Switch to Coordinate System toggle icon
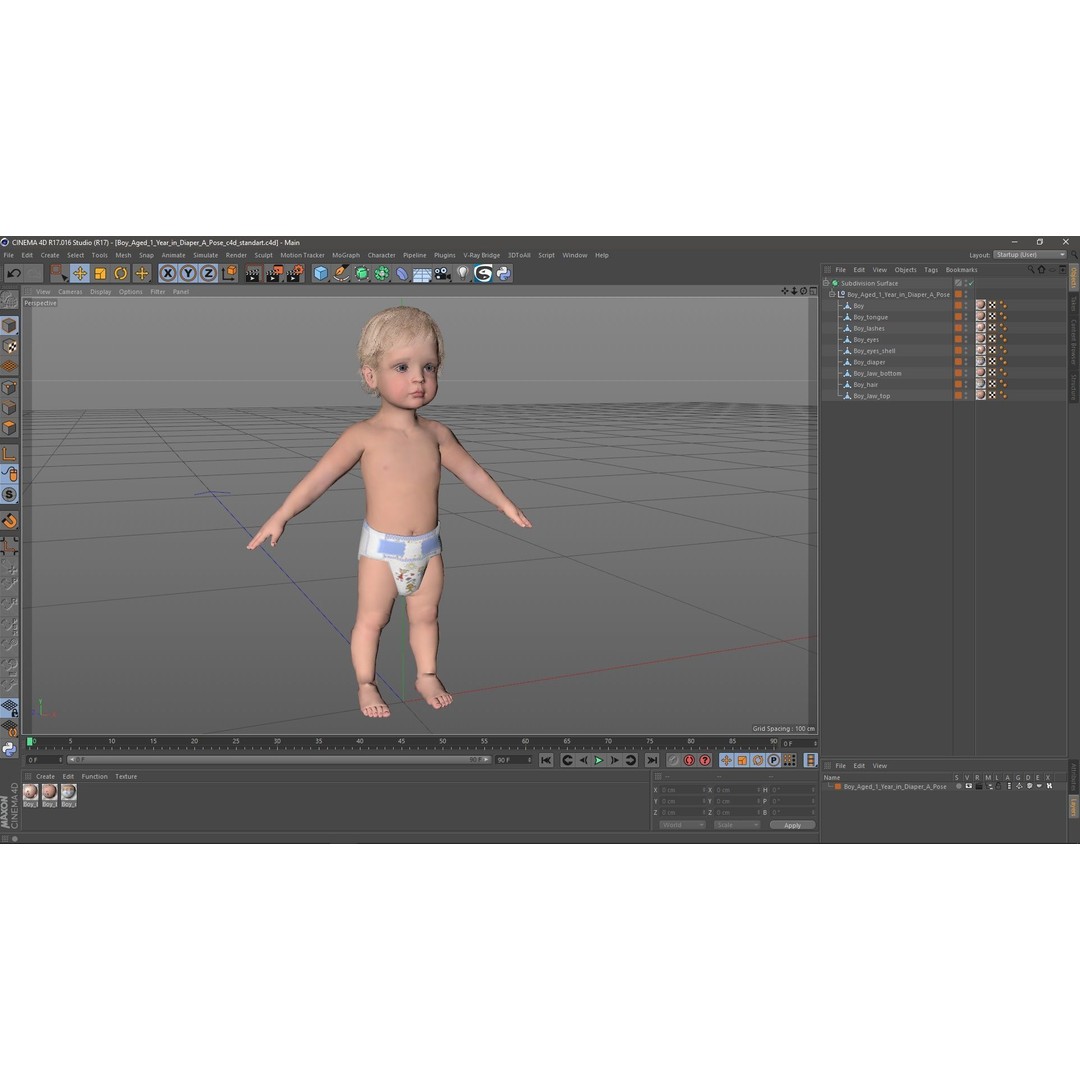This screenshot has height=1080, width=1080. click(x=229, y=273)
